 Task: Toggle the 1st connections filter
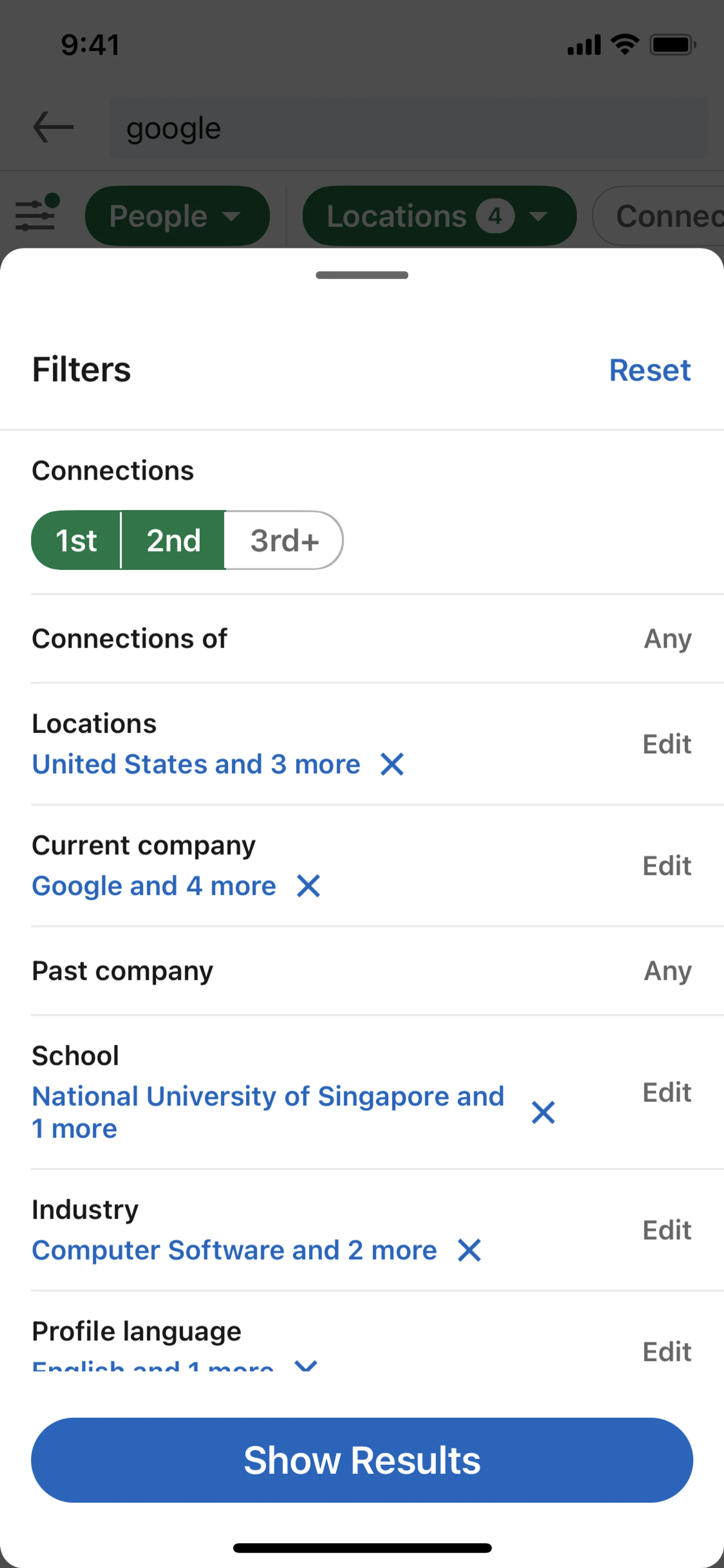click(77, 541)
